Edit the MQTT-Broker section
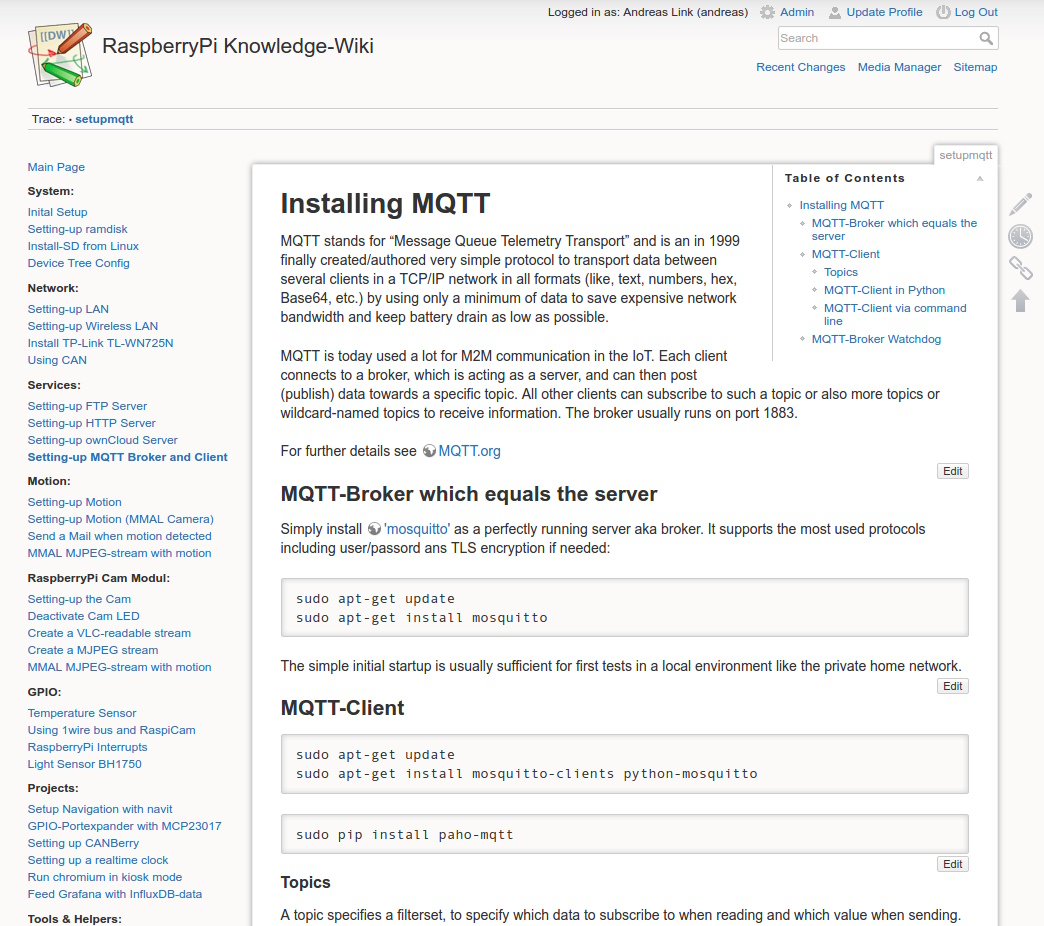 [x=953, y=686]
